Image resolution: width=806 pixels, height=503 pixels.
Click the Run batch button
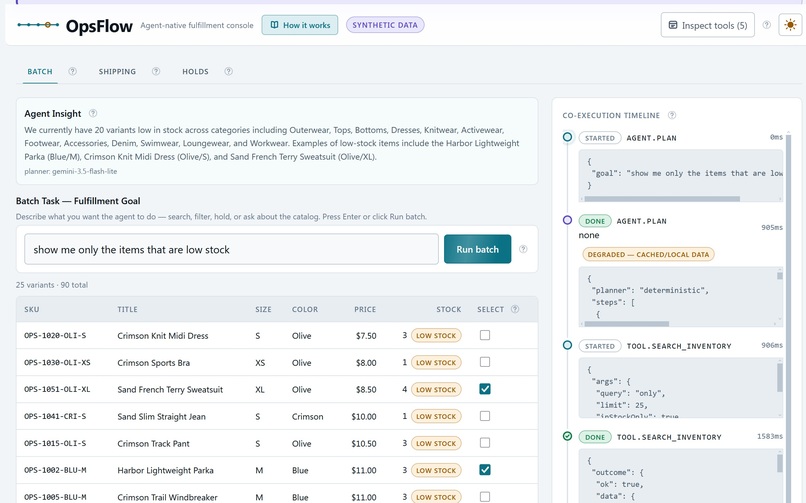(x=478, y=249)
